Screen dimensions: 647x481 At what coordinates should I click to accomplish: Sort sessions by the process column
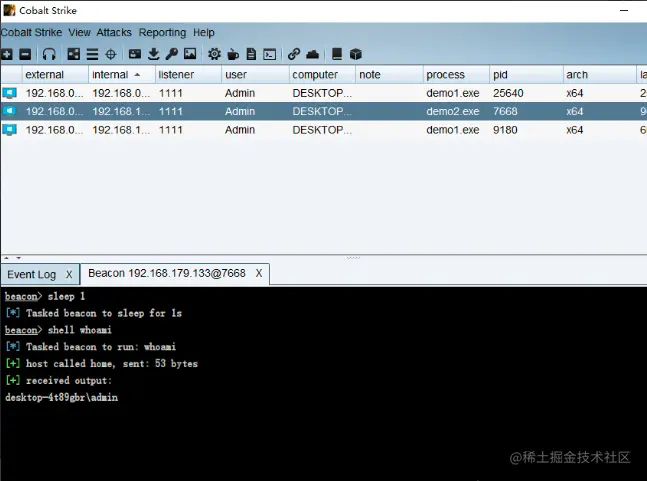[x=456, y=75]
